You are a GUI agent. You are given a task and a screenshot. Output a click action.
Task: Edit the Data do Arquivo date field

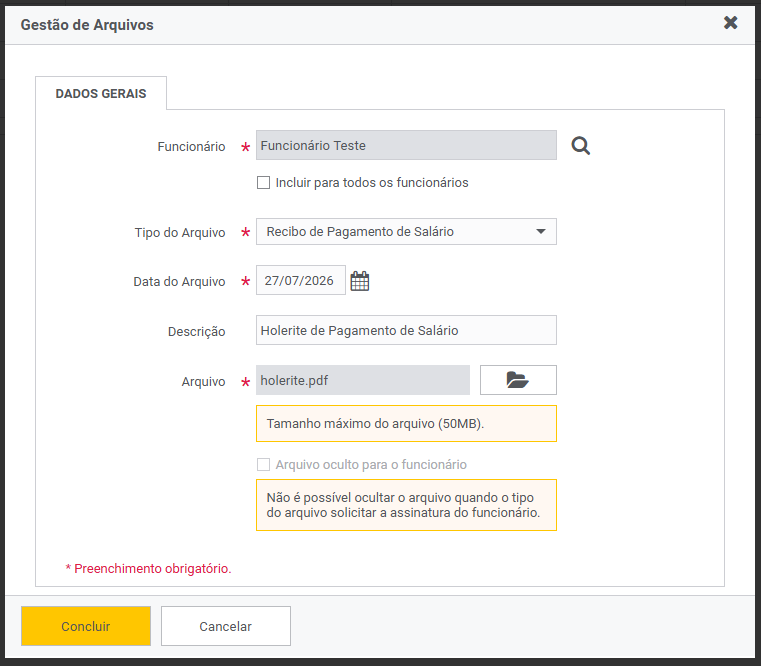tap(300, 280)
